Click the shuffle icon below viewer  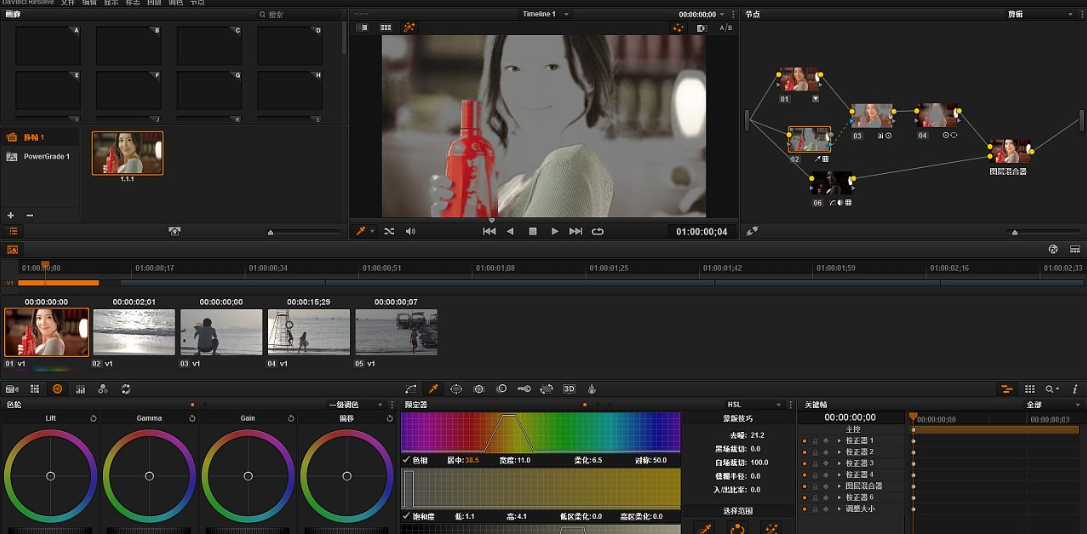[390, 231]
